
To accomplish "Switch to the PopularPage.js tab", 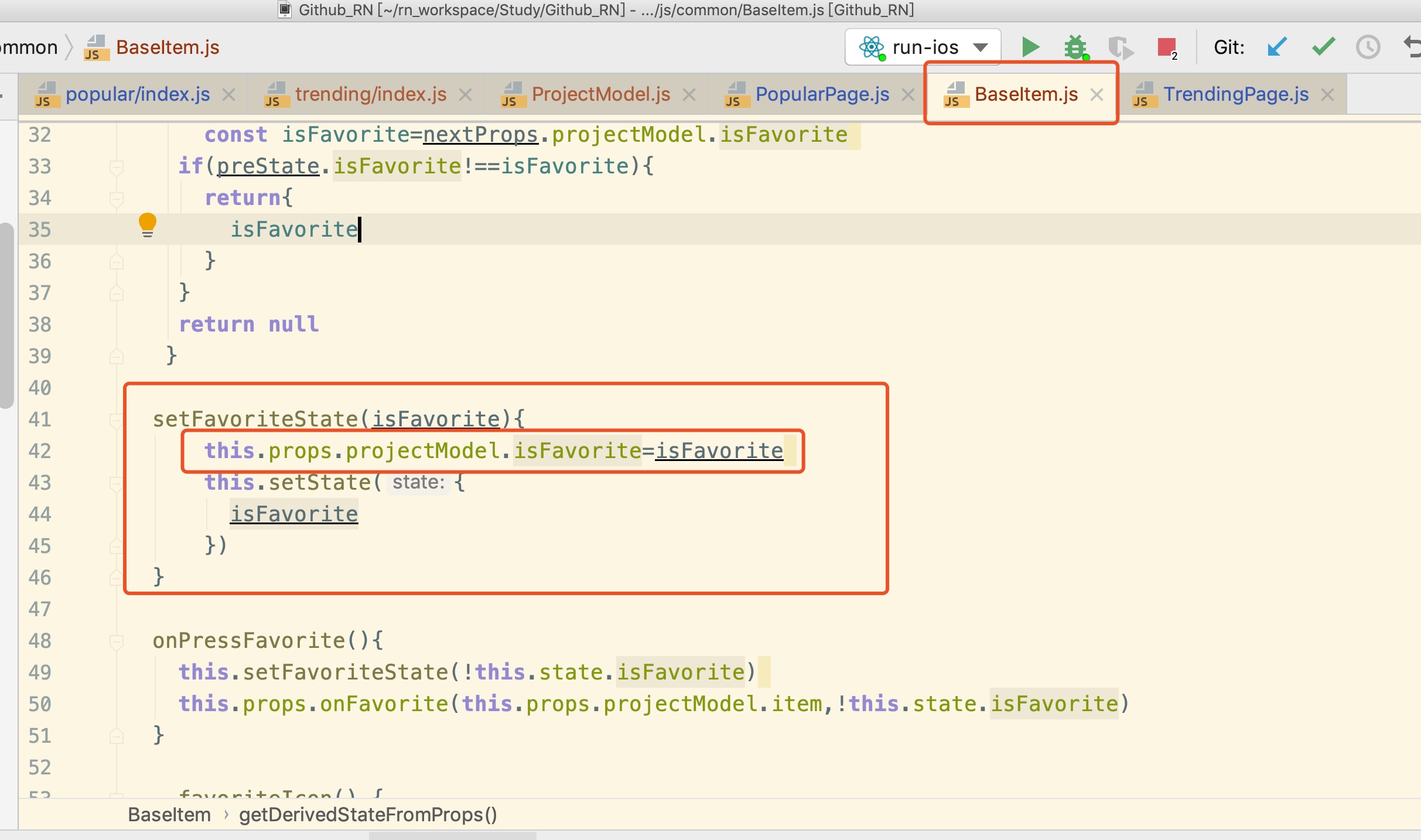I will click(822, 94).
